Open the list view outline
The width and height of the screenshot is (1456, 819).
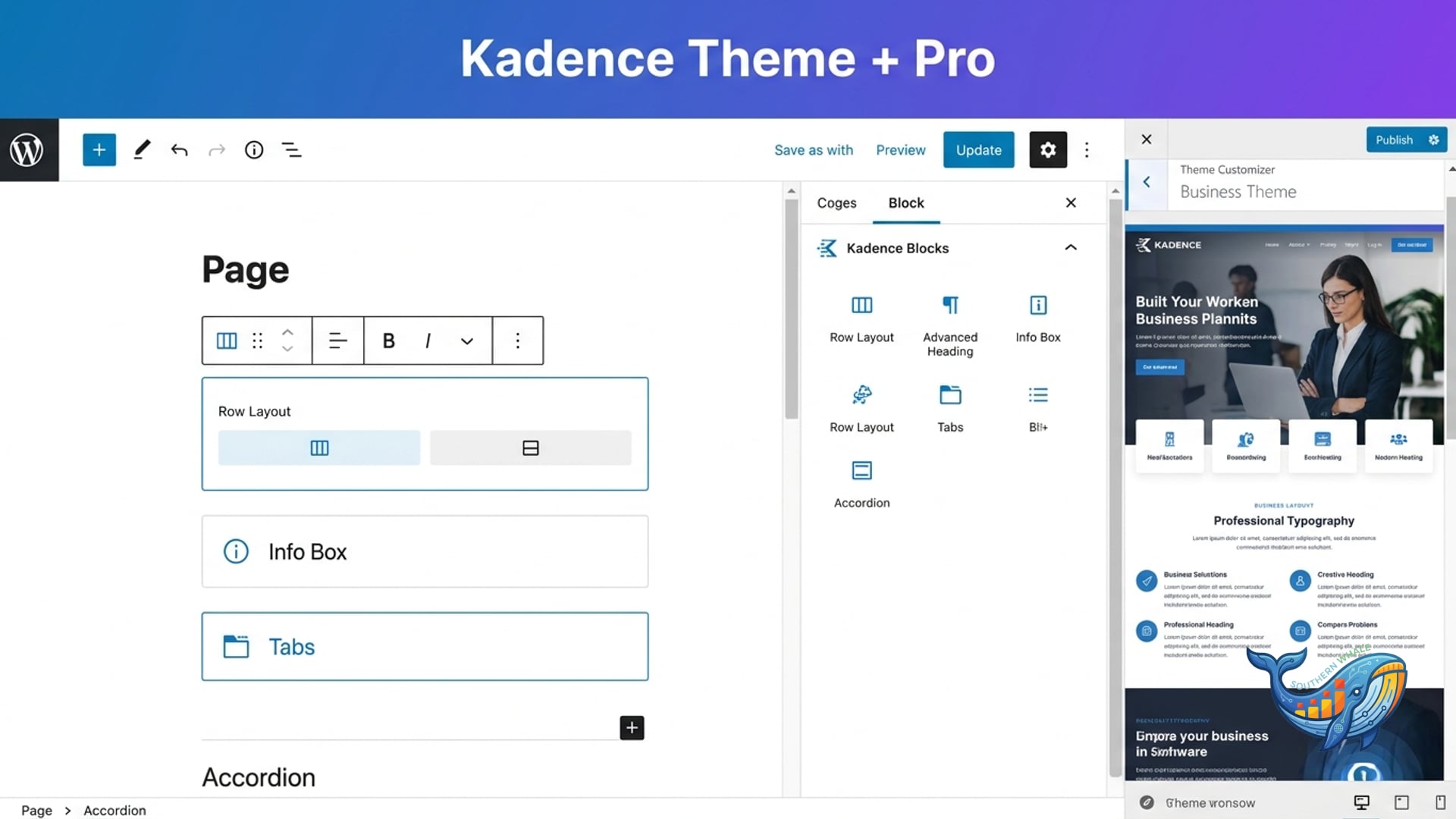291,150
